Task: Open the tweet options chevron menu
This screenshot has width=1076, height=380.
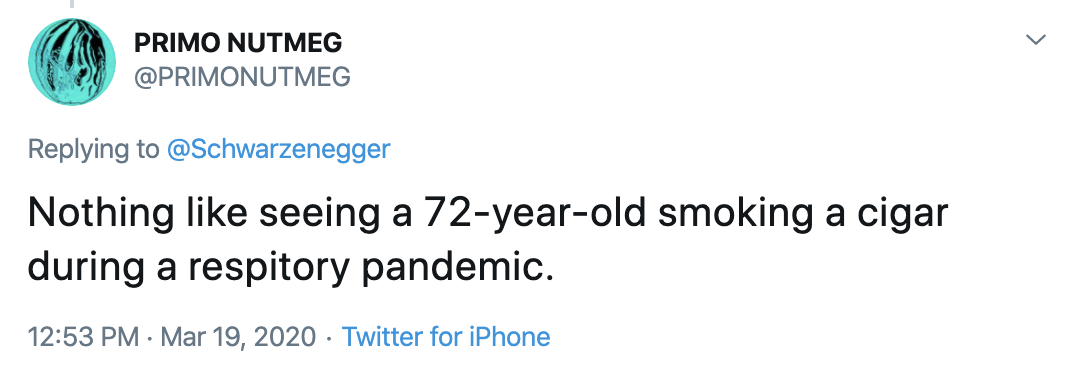Action: (1036, 40)
